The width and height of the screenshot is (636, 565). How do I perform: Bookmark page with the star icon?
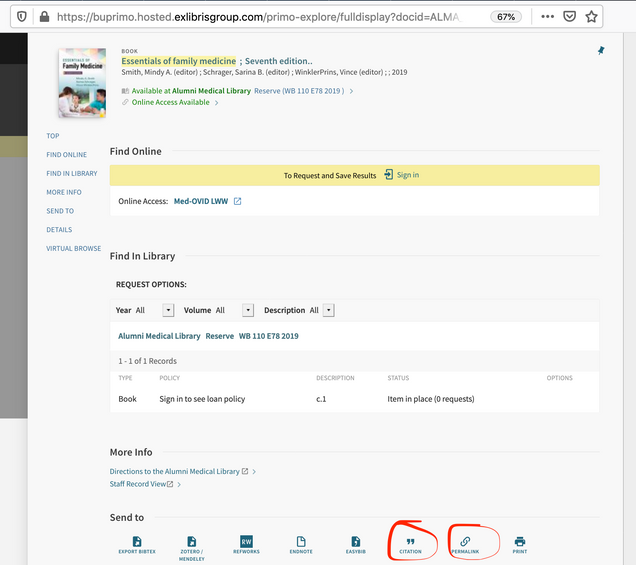tap(591, 17)
